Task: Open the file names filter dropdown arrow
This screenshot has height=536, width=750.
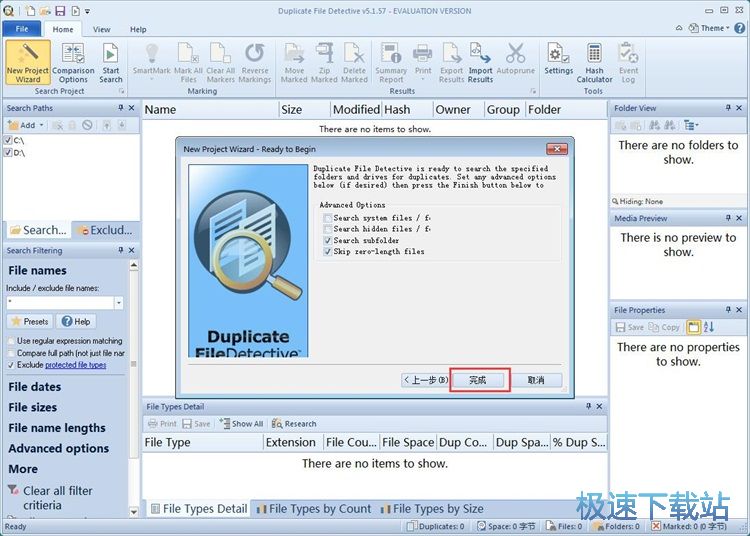Action: pos(119,303)
